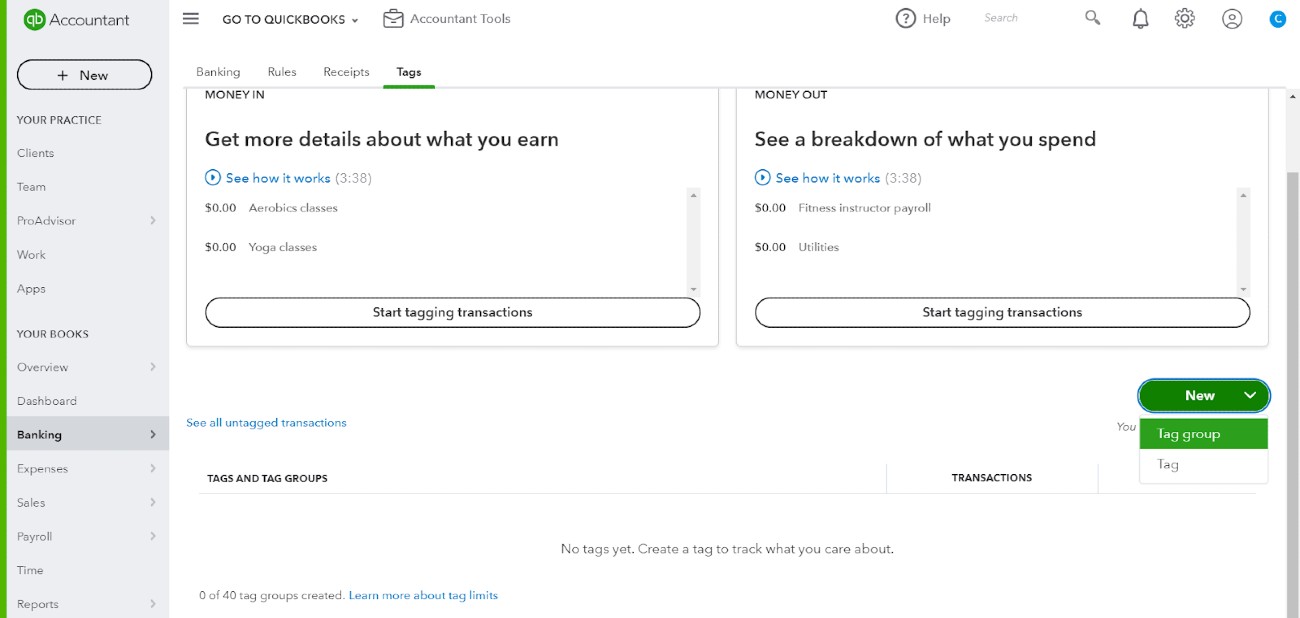Open the Help panel
Image resolution: width=1300 pixels, height=618 pixels.
coord(922,18)
